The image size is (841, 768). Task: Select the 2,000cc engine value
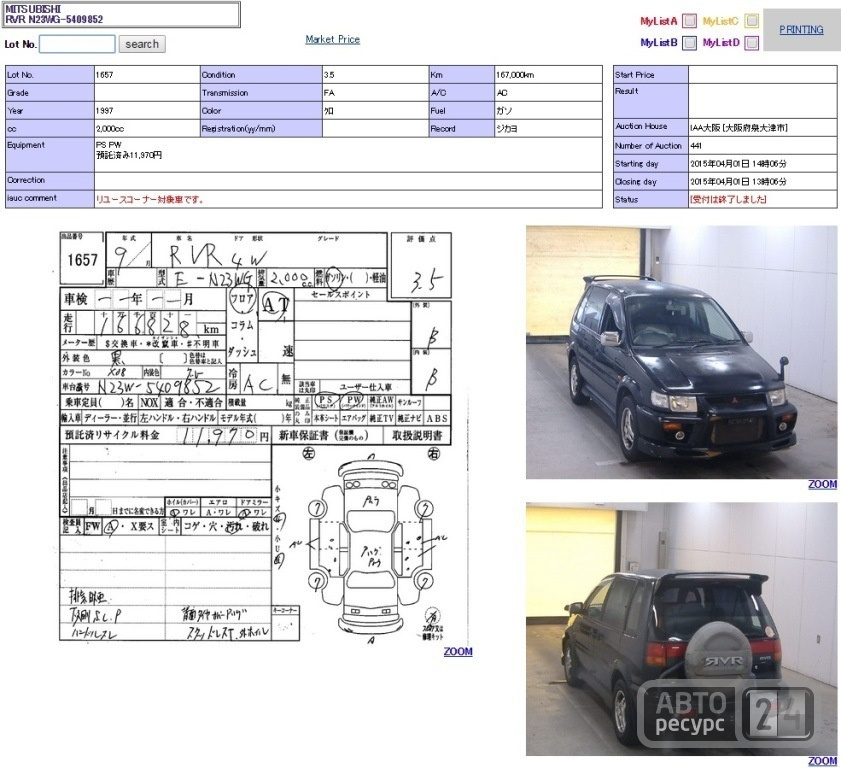tap(110, 129)
